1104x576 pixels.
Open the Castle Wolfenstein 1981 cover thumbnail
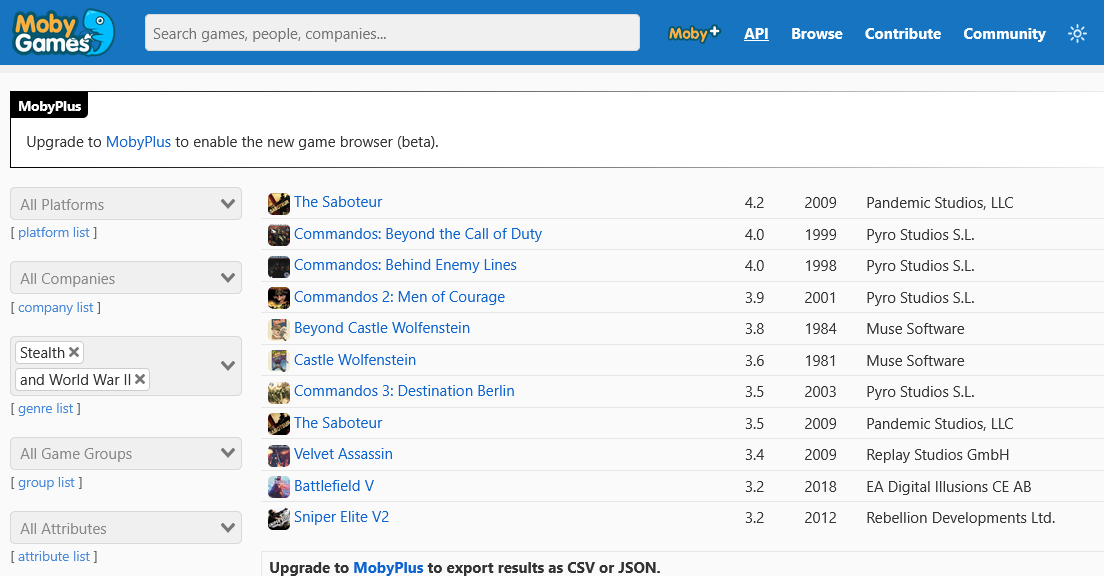pyautogui.click(x=279, y=361)
